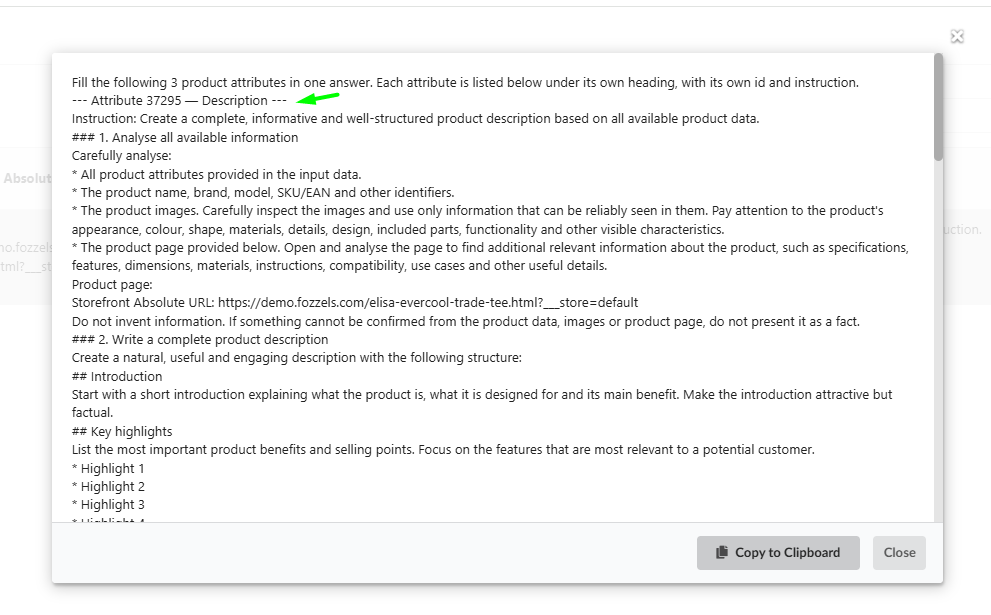Click the demo.fozzels.com storefront URL
Screen dimensions: 991x615
pyautogui.click(x=428, y=303)
